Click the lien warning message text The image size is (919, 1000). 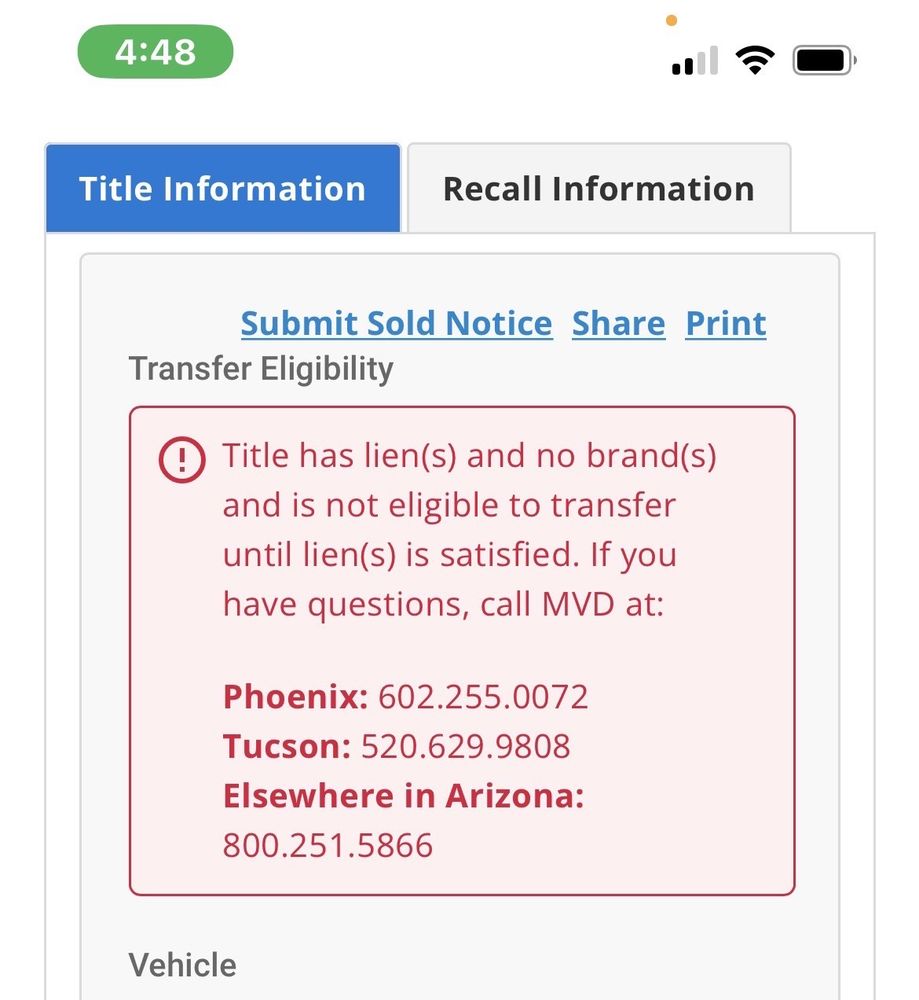coord(450,530)
